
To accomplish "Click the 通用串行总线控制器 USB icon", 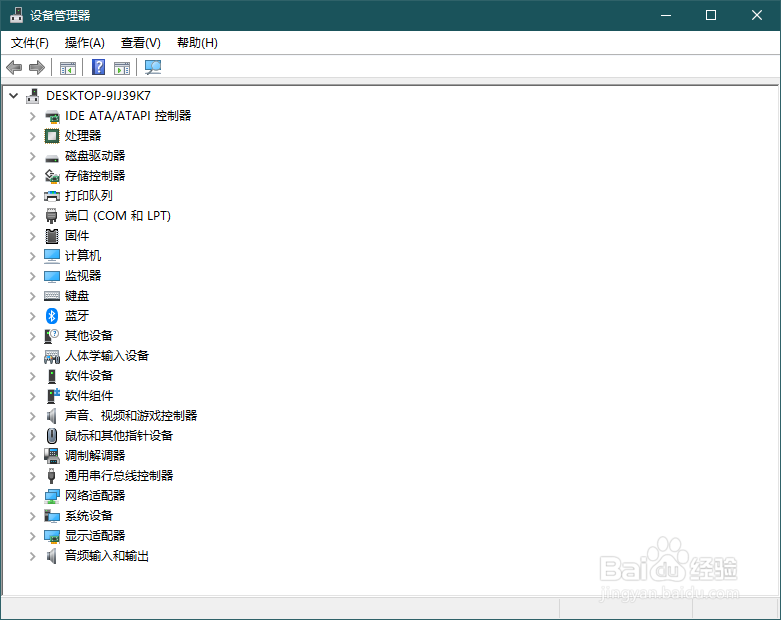I will coord(51,476).
